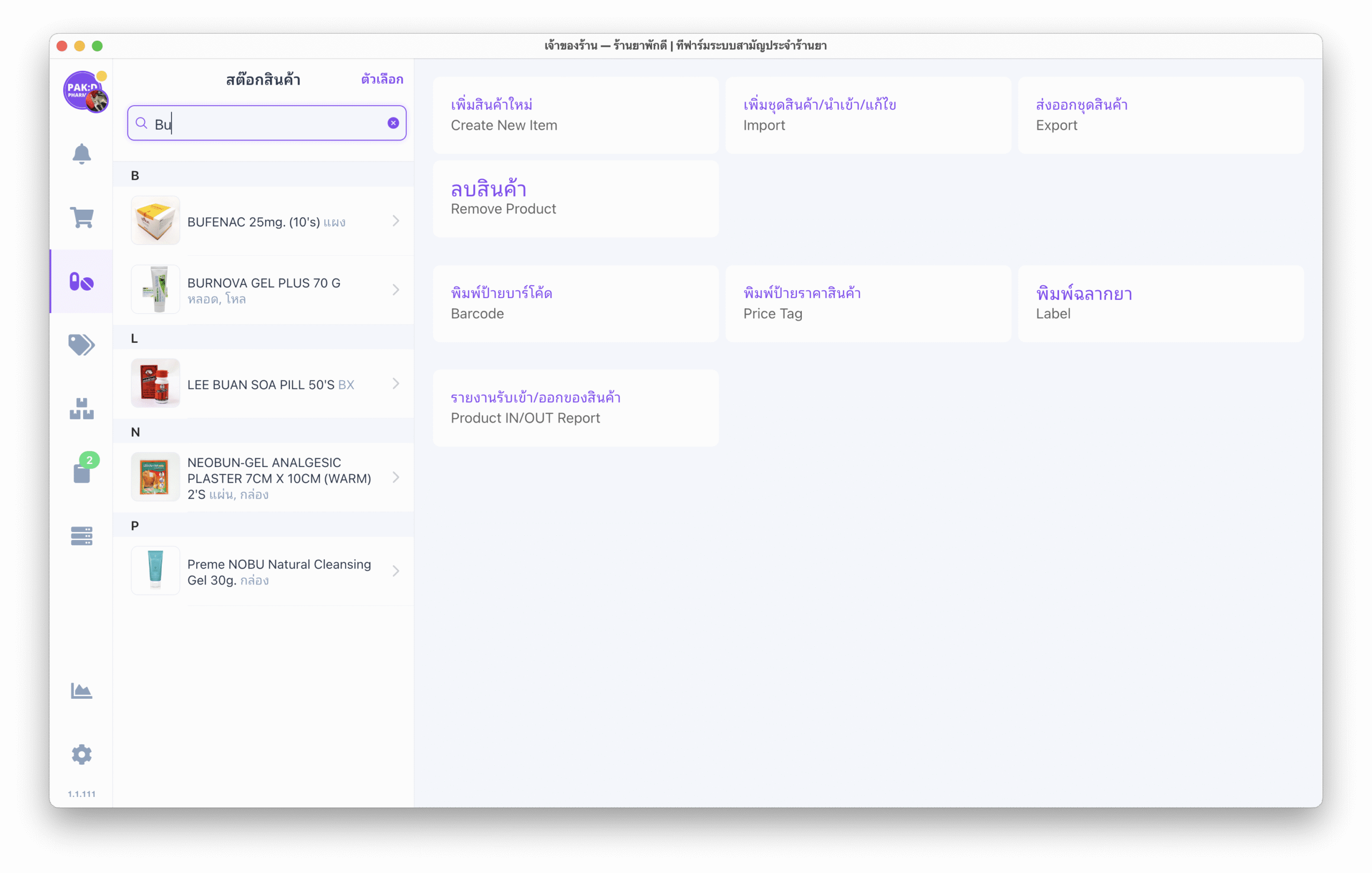Open the area chart reports icon

(x=81, y=691)
